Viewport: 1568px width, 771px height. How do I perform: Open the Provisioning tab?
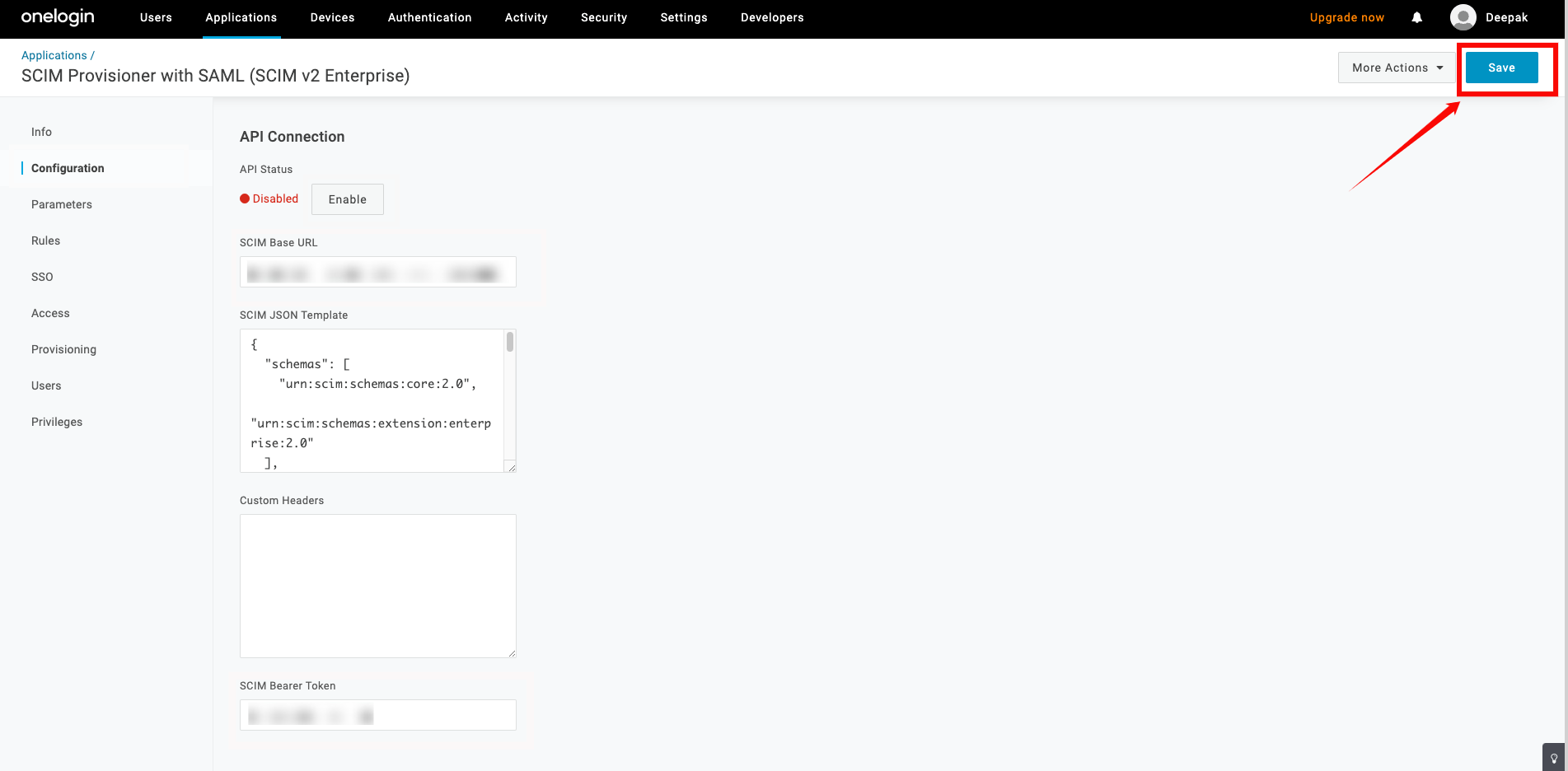[63, 349]
